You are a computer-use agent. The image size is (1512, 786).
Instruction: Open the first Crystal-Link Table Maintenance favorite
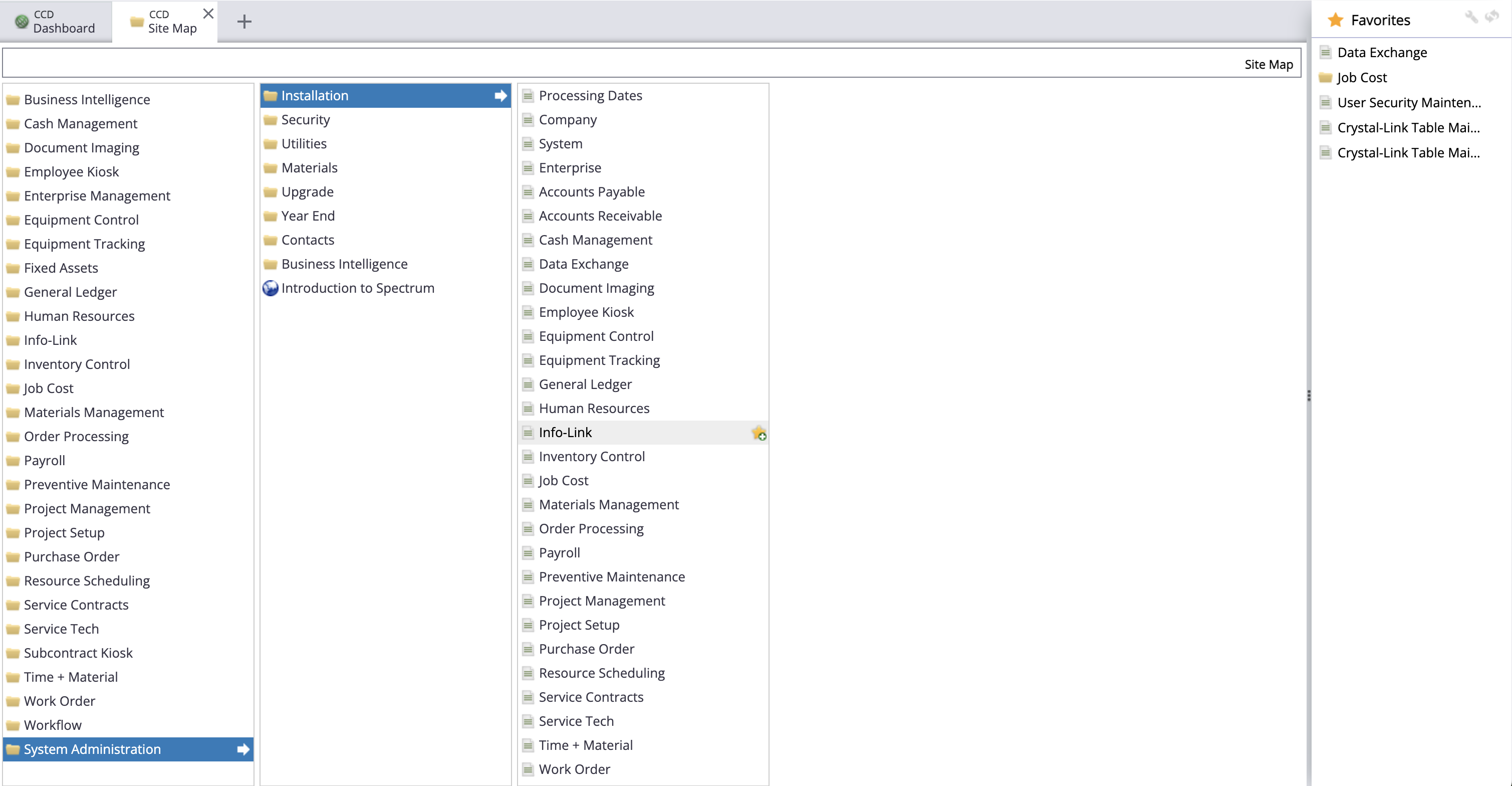(1408, 128)
